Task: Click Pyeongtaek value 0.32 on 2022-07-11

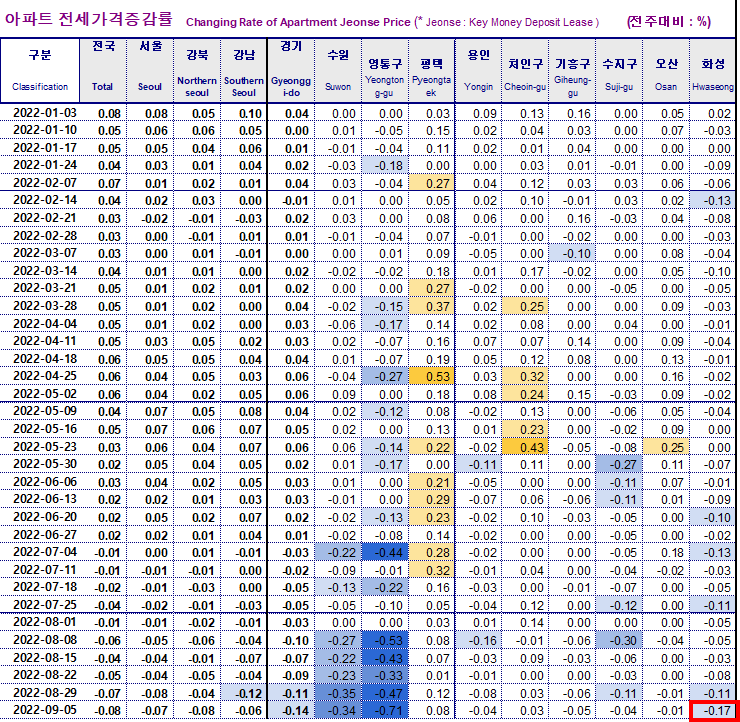Action: (x=432, y=570)
